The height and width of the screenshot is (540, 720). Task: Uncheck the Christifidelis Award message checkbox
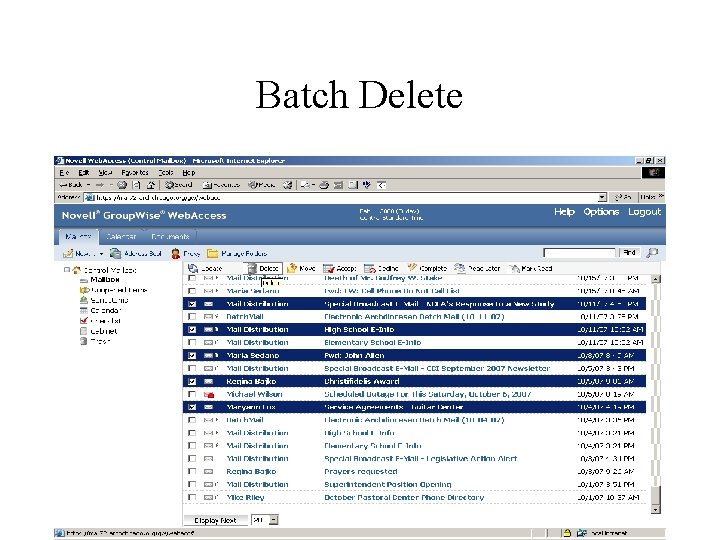[x=192, y=382]
